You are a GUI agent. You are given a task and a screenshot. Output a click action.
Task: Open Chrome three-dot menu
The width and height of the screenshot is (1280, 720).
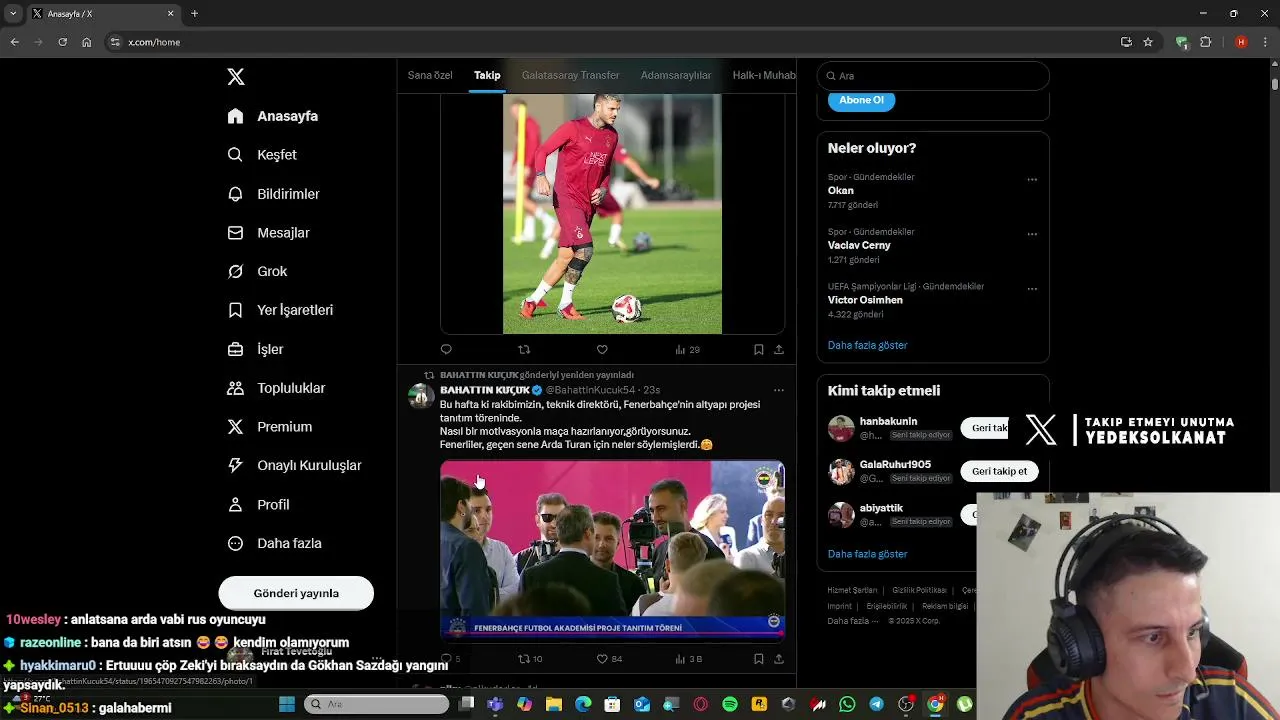[1265, 42]
